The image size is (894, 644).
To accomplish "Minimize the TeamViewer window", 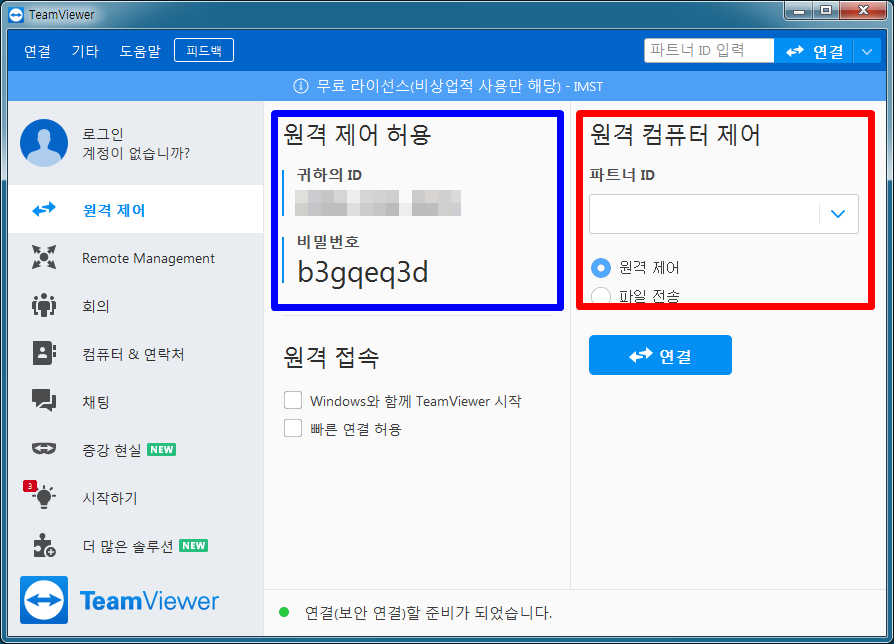I will [799, 11].
